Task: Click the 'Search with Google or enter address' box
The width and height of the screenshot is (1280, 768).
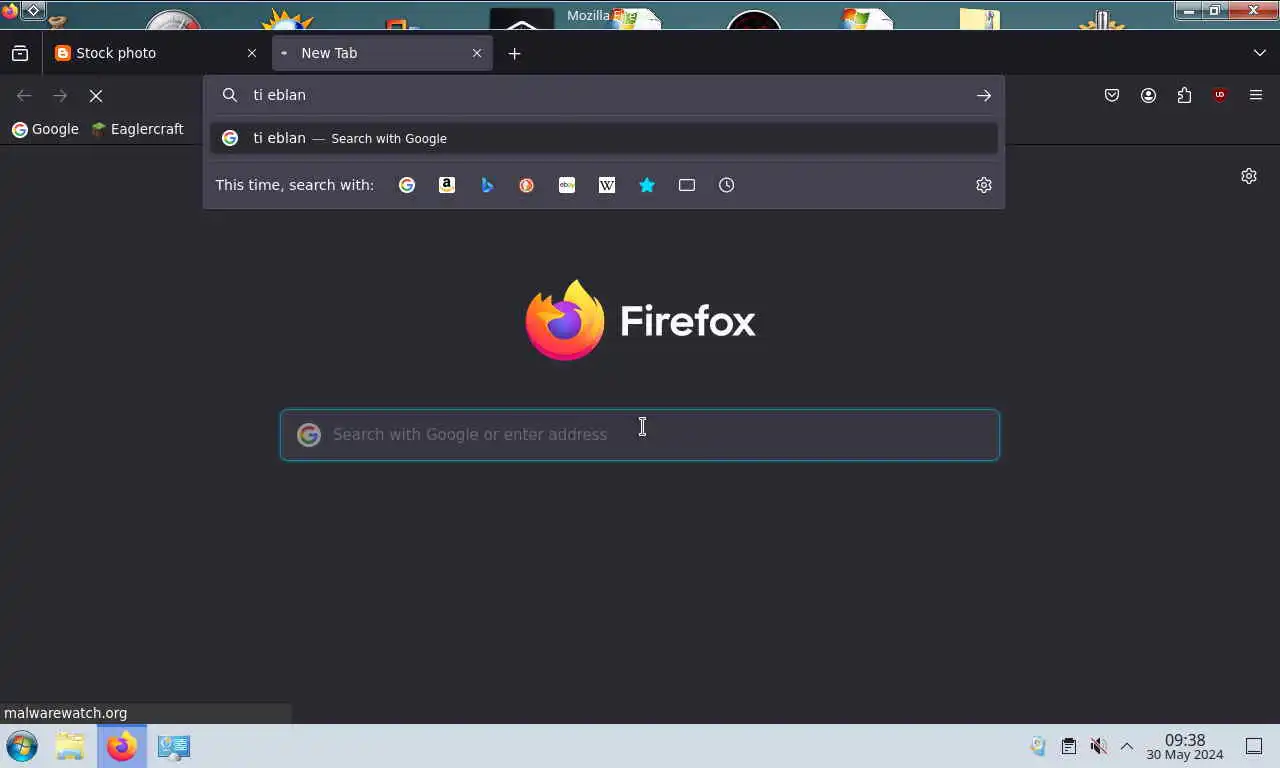Action: [x=640, y=435]
